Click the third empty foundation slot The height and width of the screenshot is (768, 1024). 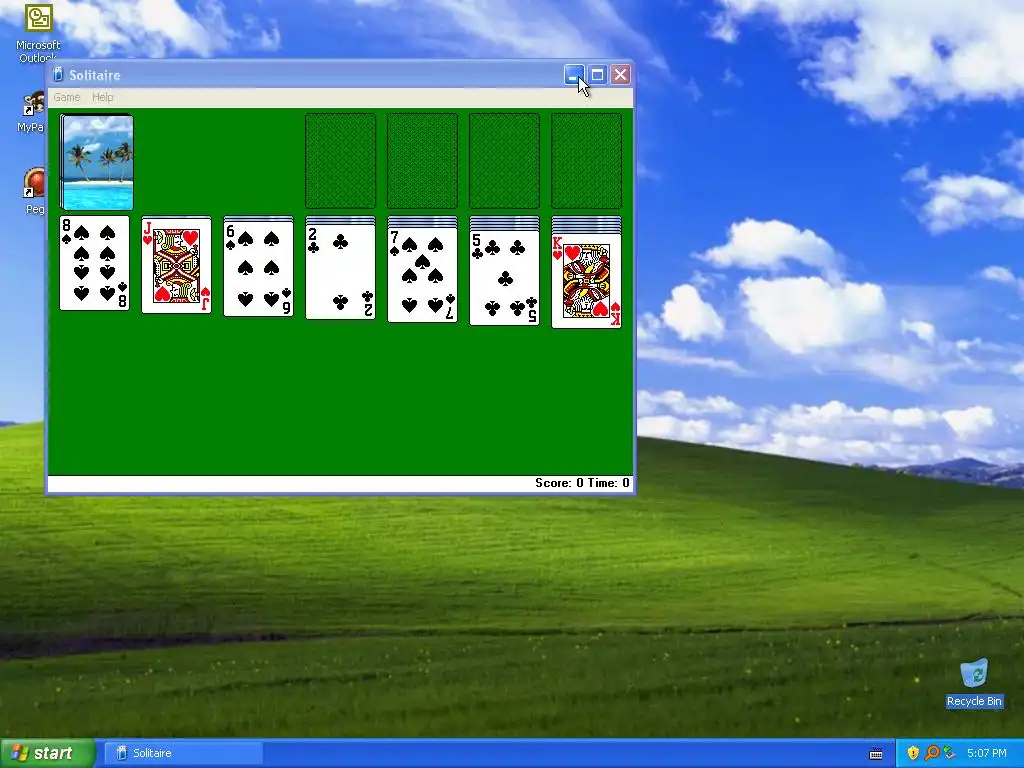pos(504,161)
